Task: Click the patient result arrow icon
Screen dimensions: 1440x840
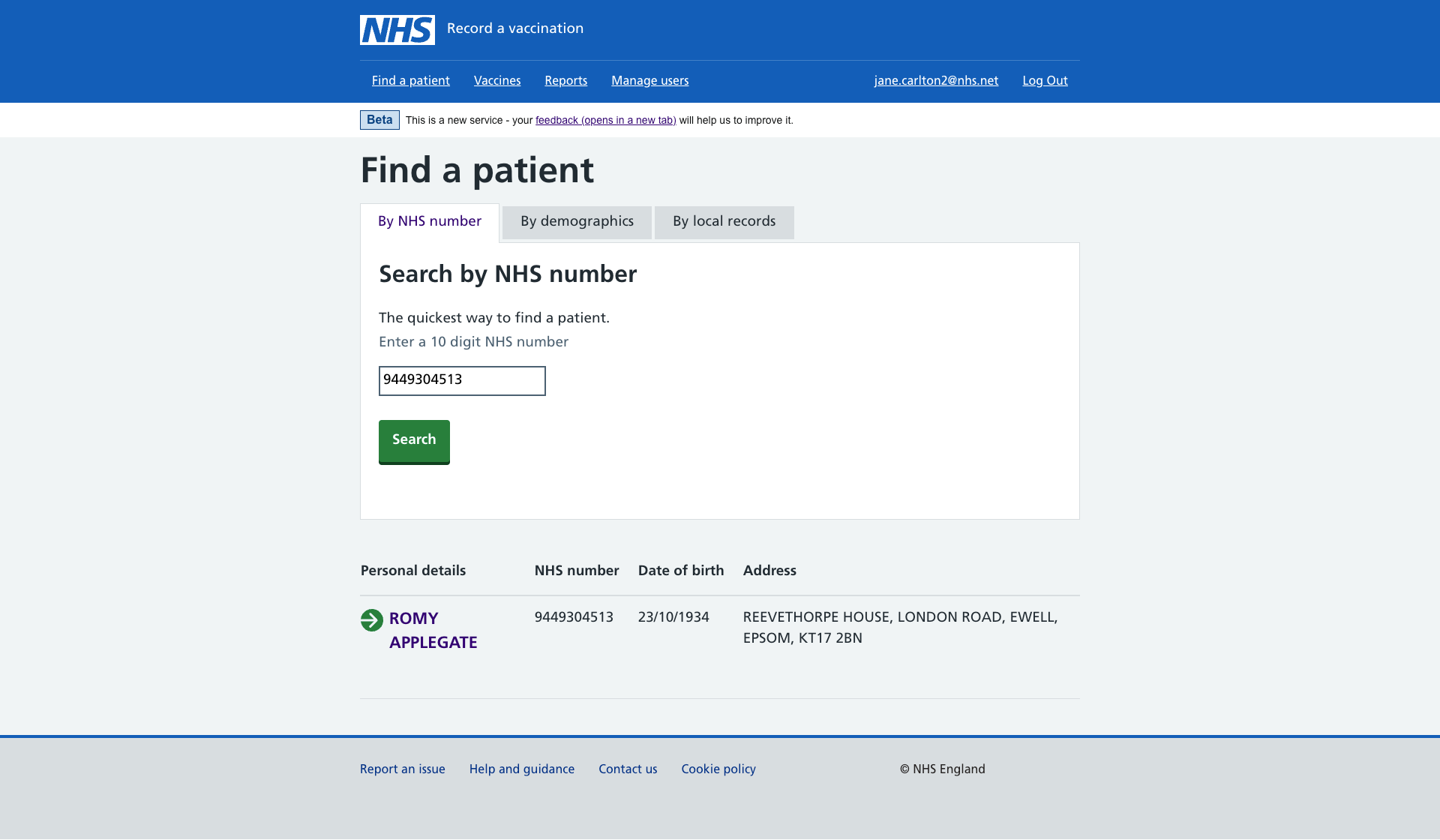Action: click(x=371, y=619)
